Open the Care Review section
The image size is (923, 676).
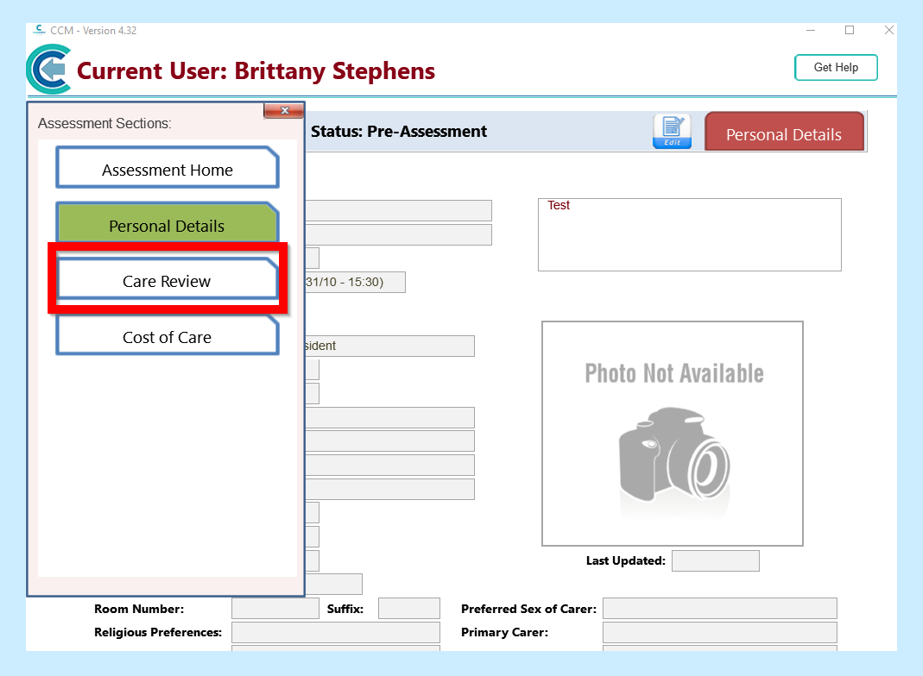pos(167,281)
